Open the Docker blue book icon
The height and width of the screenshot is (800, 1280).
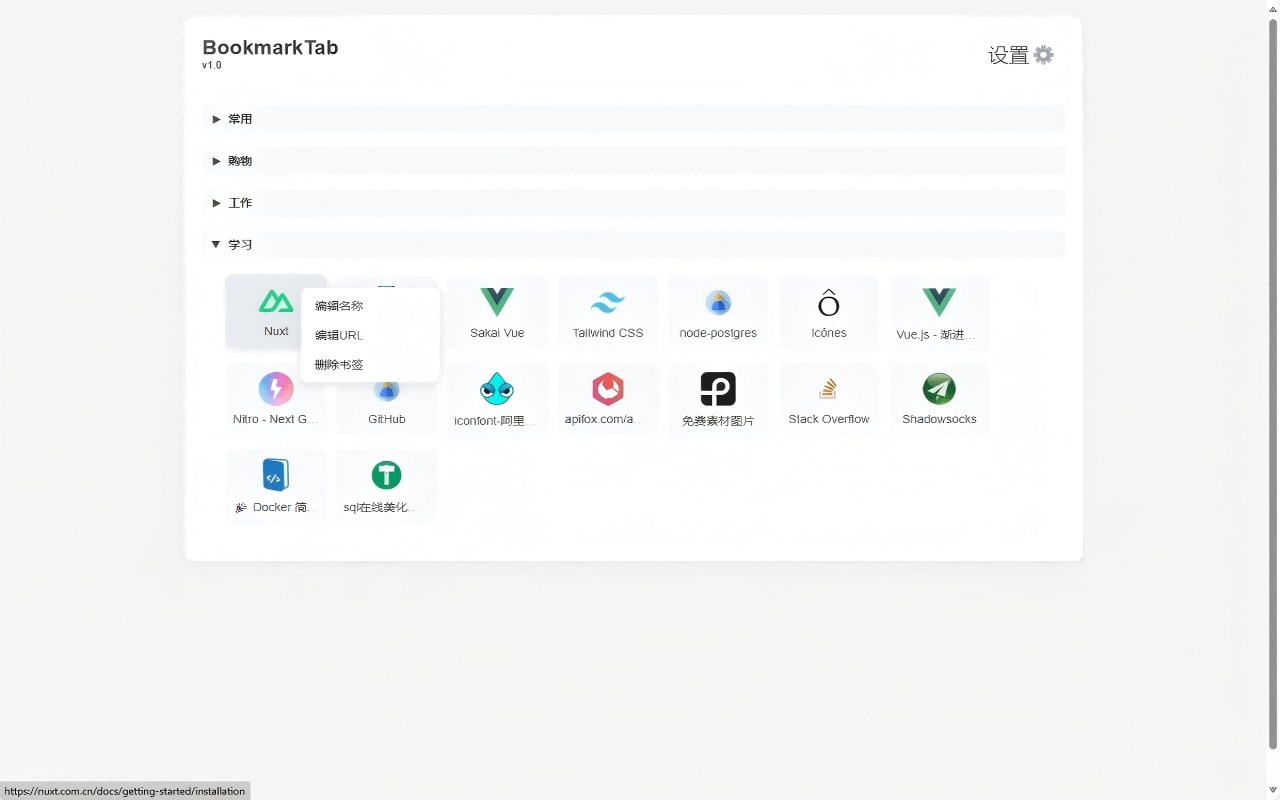(276, 475)
